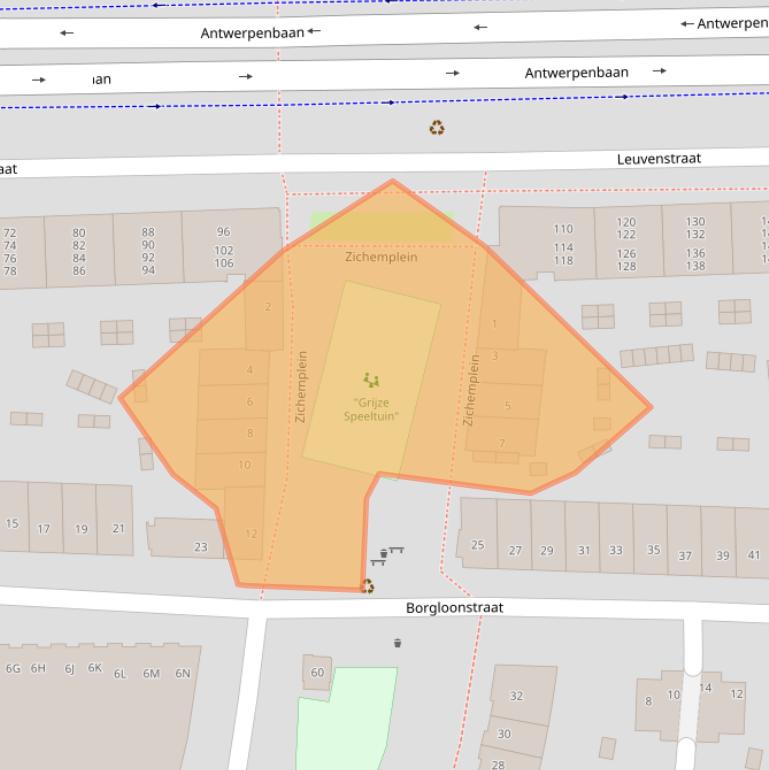Click the Borgloonstraat street label
The image size is (769, 770).
pyautogui.click(x=454, y=608)
